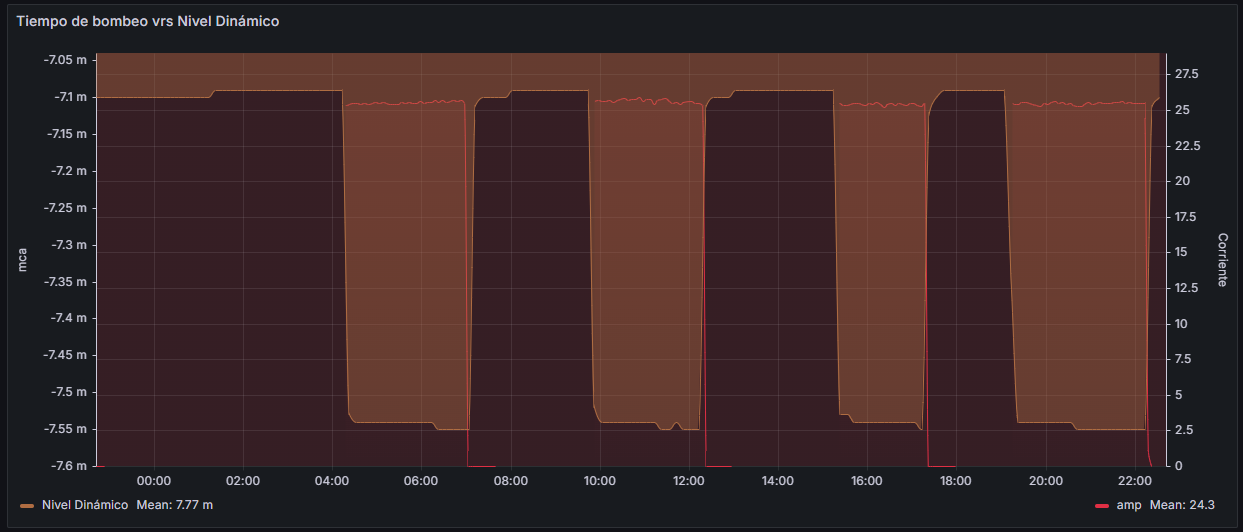Click the Corriente right axis title
This screenshot has height=532, width=1243.
click(1222, 260)
